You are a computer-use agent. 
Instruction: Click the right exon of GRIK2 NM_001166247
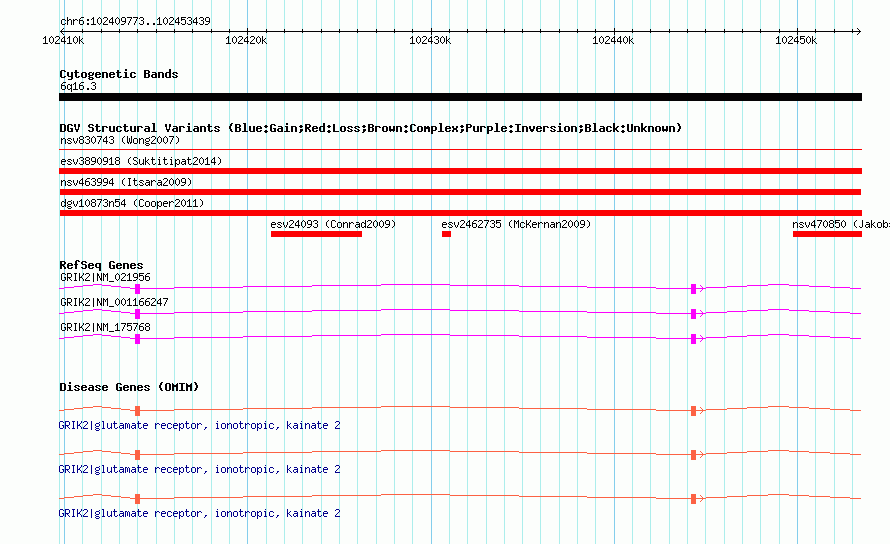[693, 314]
